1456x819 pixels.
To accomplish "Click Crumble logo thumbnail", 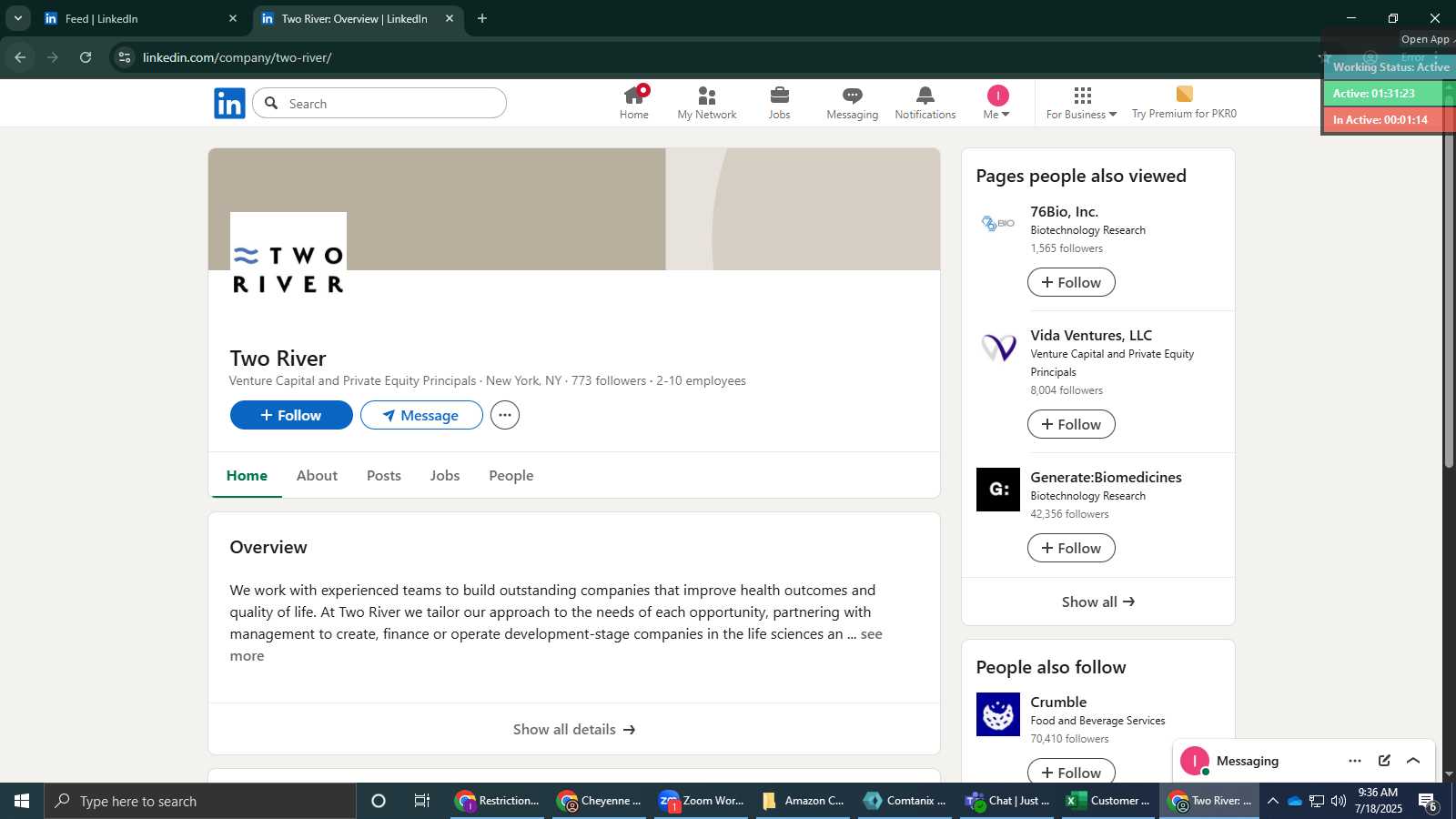I will 998,714.
